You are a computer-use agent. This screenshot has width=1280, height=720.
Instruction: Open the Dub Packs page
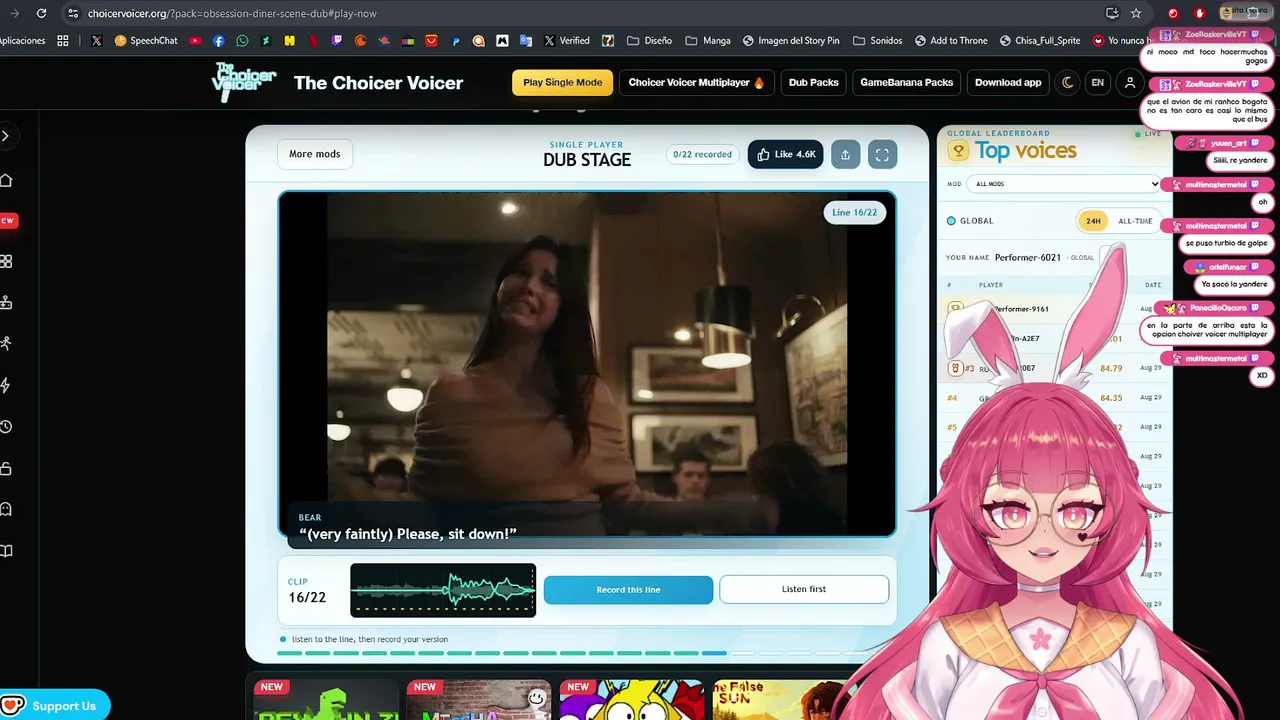813,82
